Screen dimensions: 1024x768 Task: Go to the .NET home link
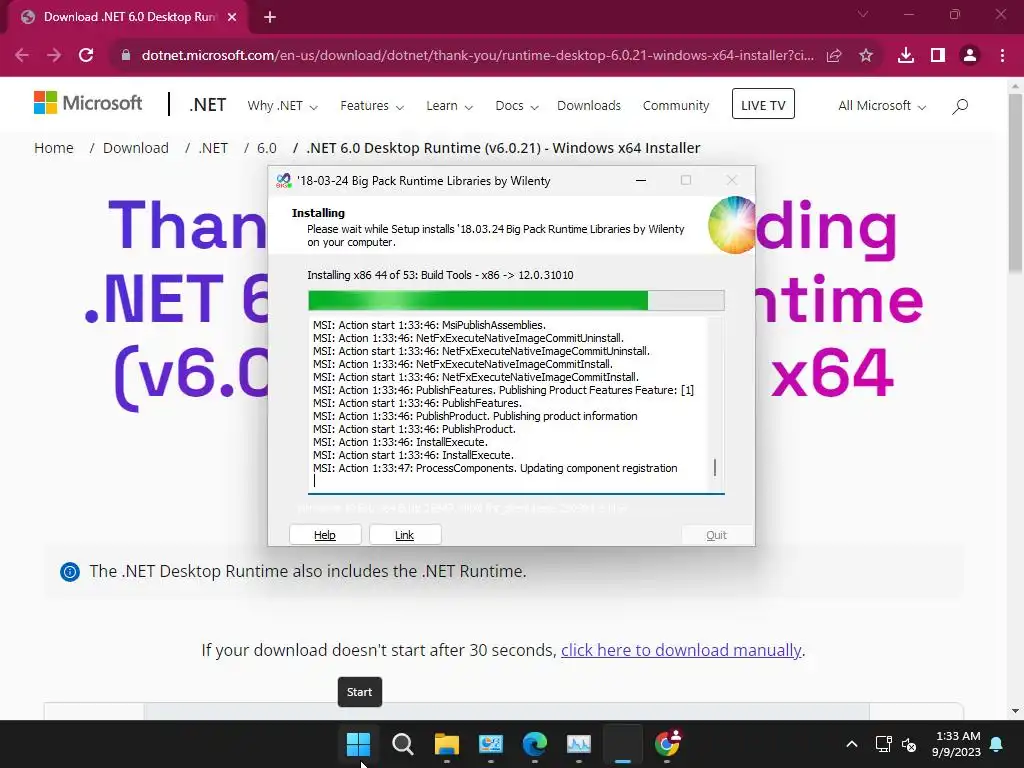coord(207,104)
